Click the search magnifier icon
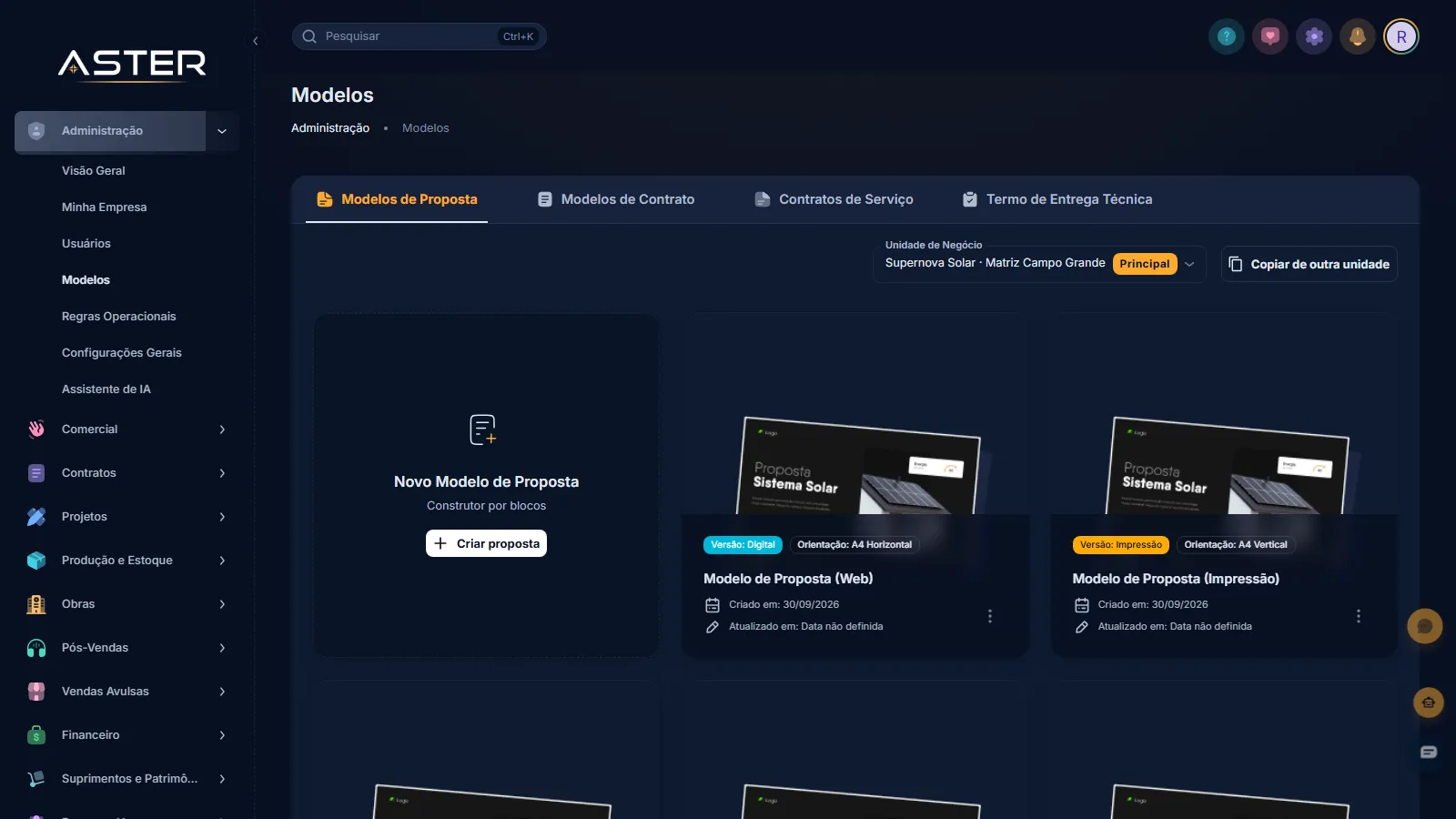Image resolution: width=1456 pixels, height=819 pixels. click(x=309, y=36)
